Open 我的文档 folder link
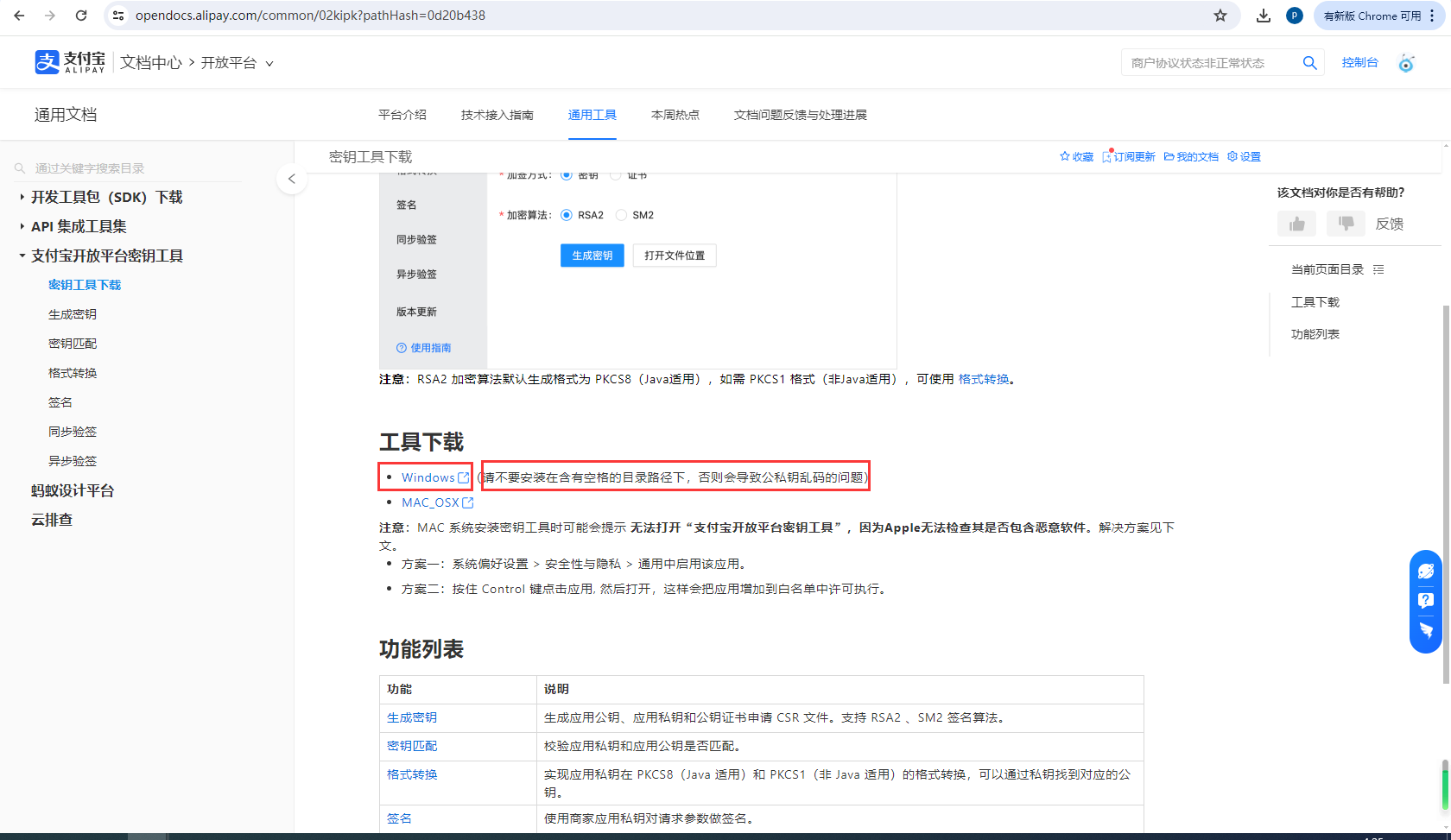This screenshot has width=1451, height=840. coord(1191,156)
